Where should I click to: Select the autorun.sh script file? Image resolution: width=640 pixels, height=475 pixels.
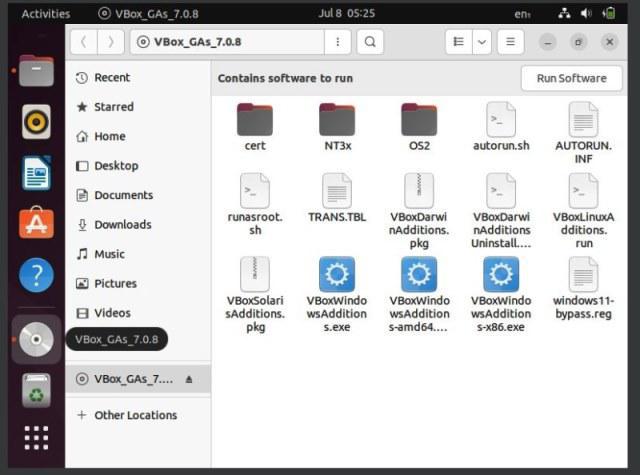point(501,127)
